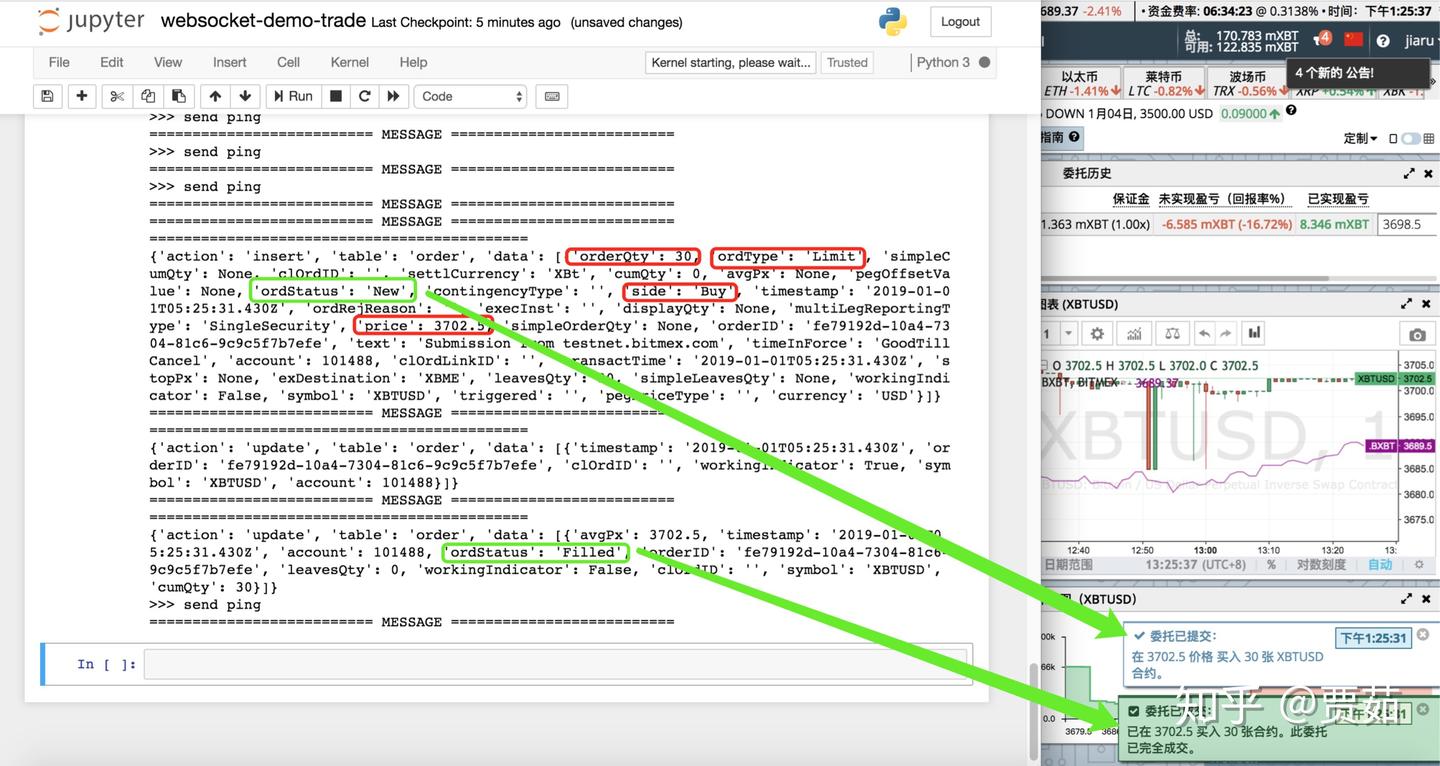Image resolution: width=1440 pixels, height=766 pixels.
Task: Click the empty code cell input
Action: (556, 664)
